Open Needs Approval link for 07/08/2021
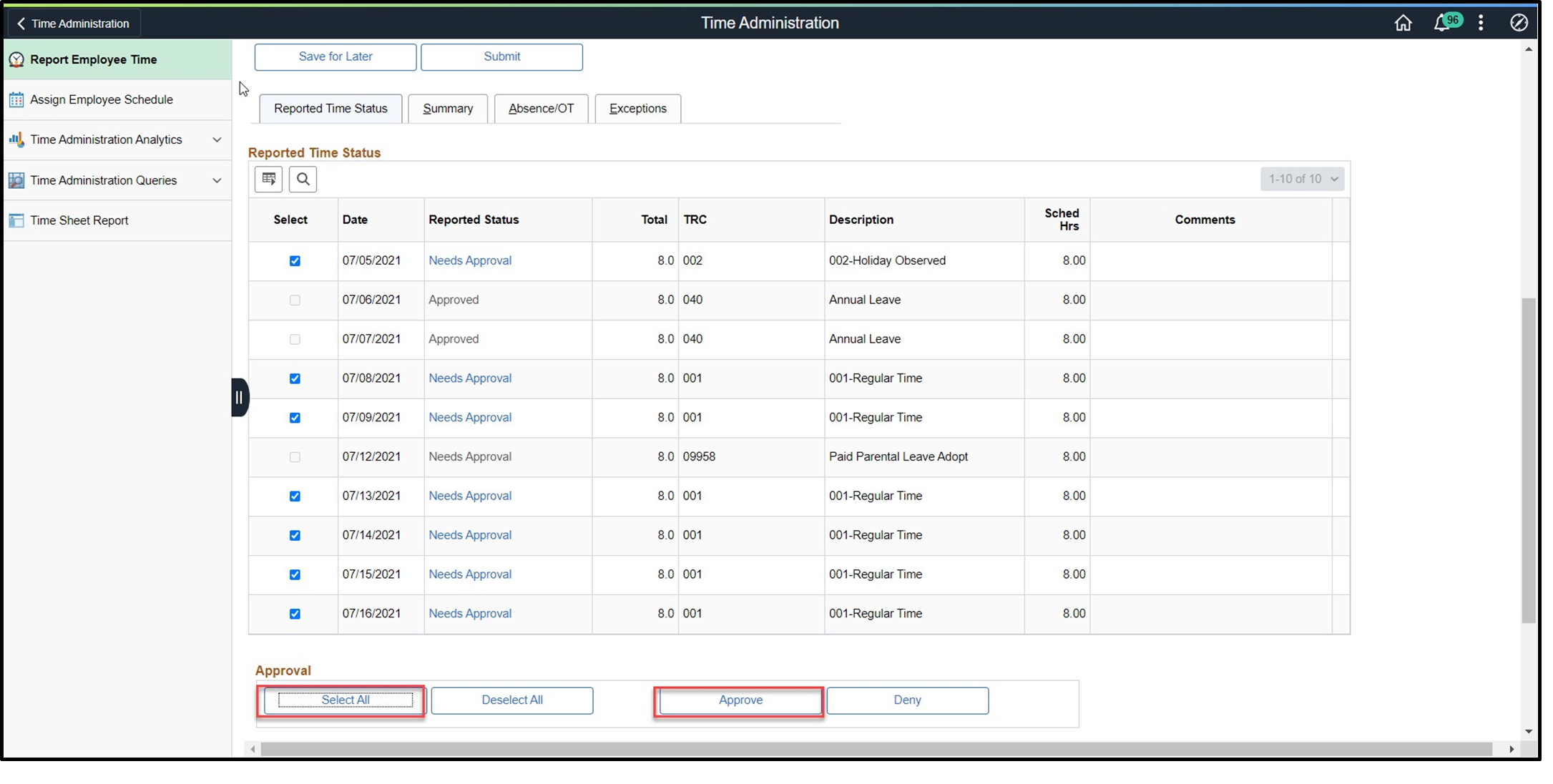 469,378
